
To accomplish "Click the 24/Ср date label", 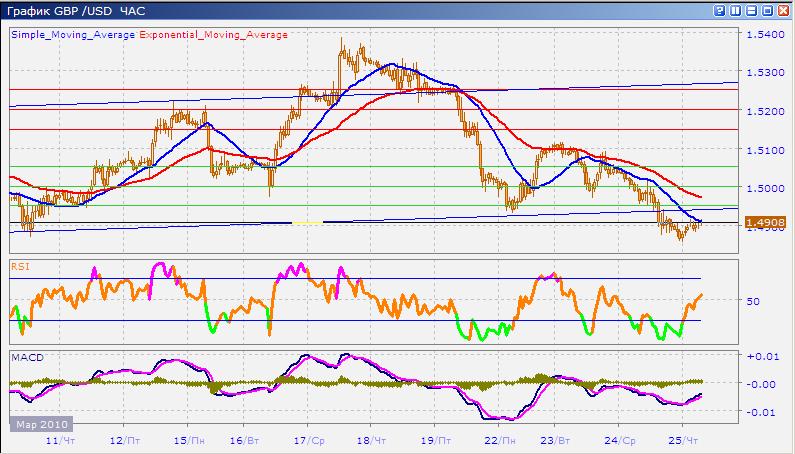I will point(620,440).
